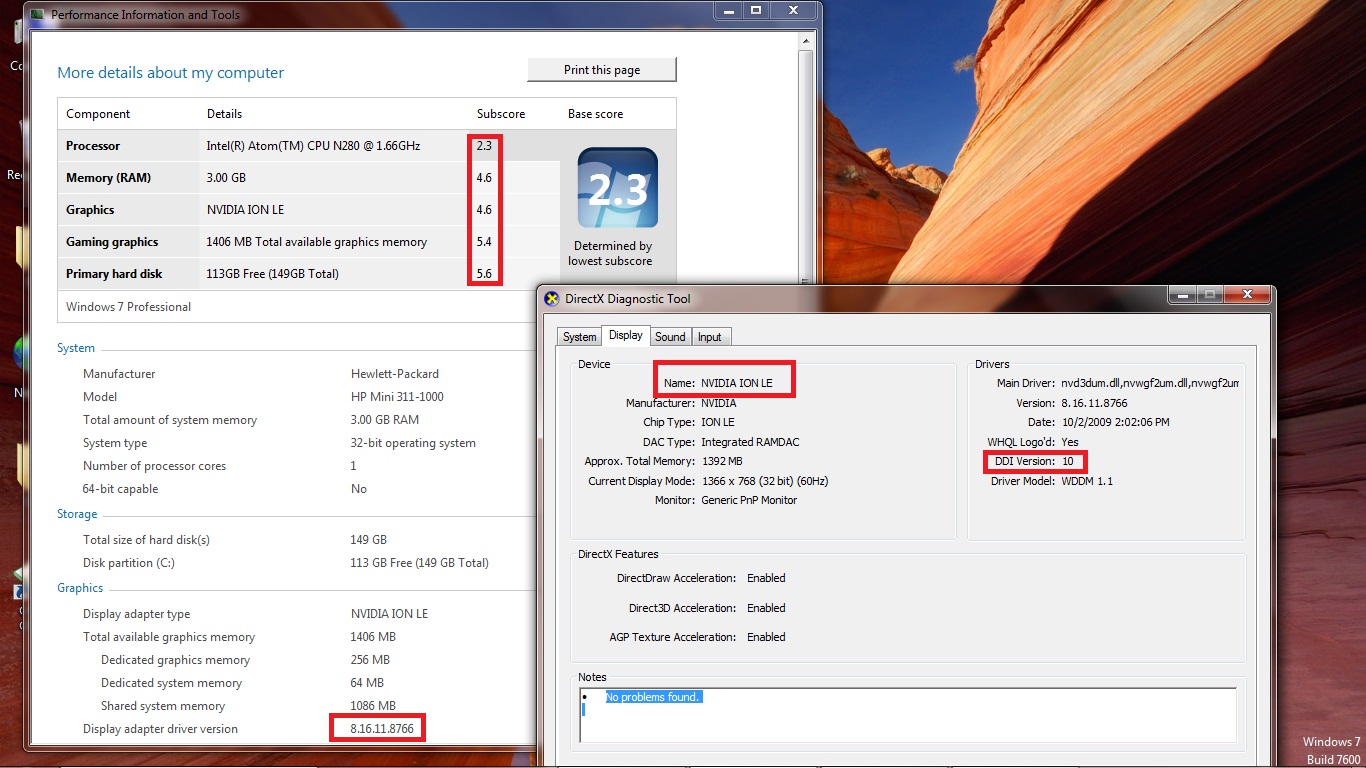Click the DirectX Diagnostic Tool title bar icon

point(551,298)
